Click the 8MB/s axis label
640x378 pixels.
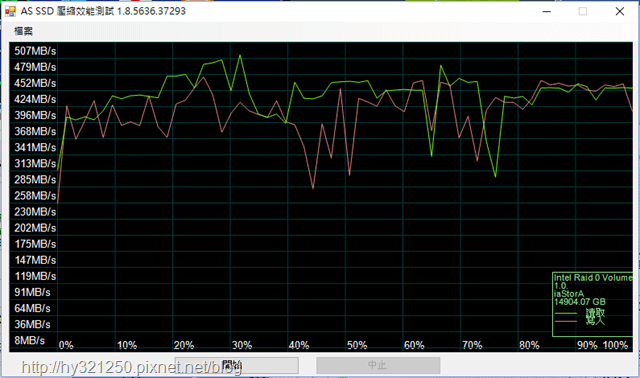coord(29,340)
